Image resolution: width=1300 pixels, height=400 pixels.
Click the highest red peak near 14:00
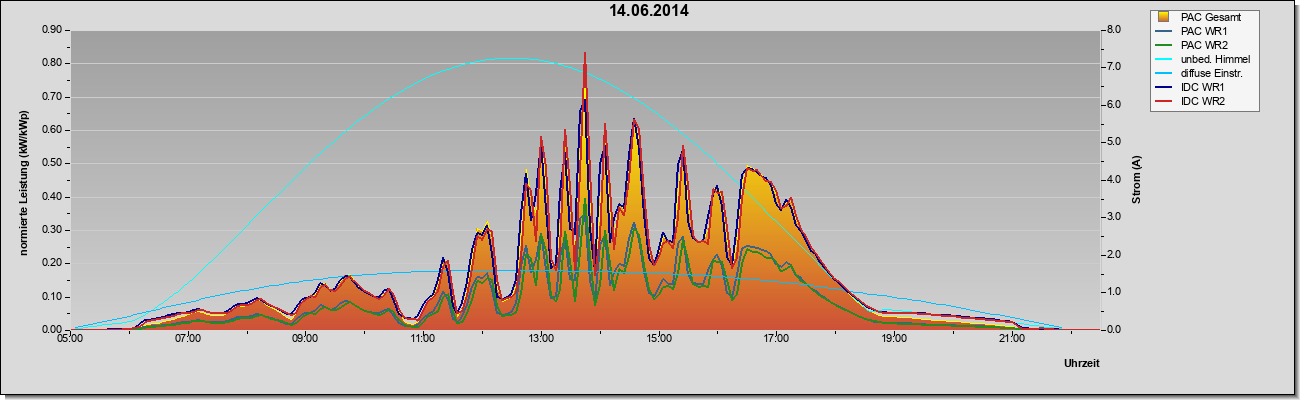(x=585, y=54)
